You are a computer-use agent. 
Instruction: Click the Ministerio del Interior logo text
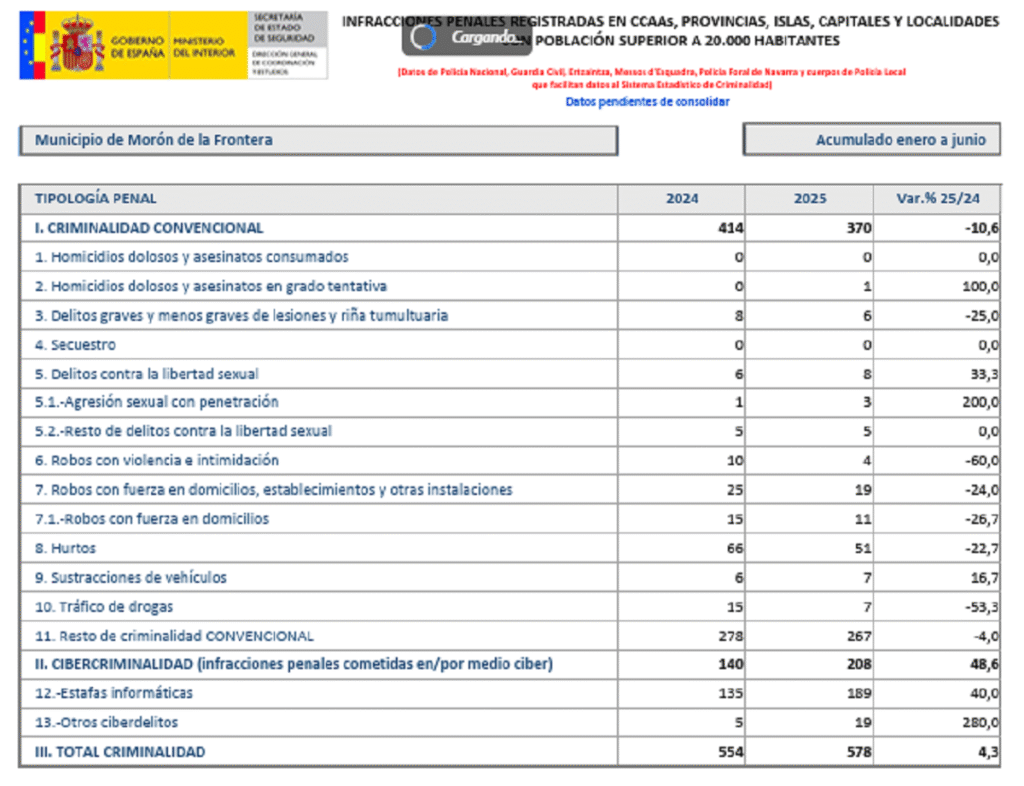(204, 46)
